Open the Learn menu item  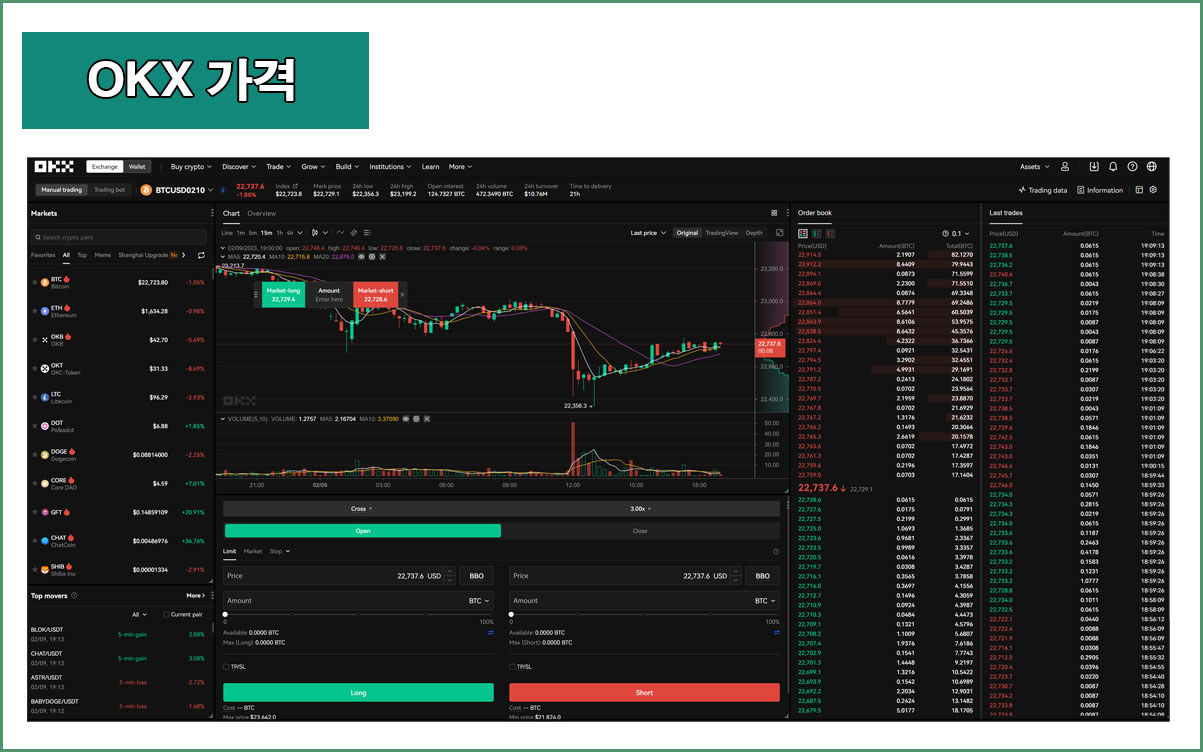tap(430, 167)
